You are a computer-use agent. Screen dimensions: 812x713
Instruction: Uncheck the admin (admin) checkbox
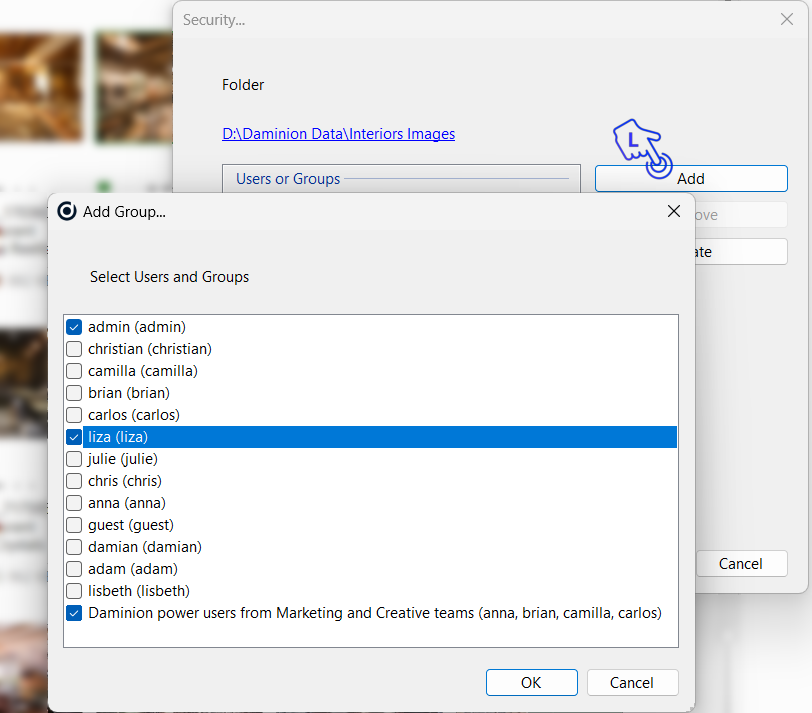click(x=74, y=327)
